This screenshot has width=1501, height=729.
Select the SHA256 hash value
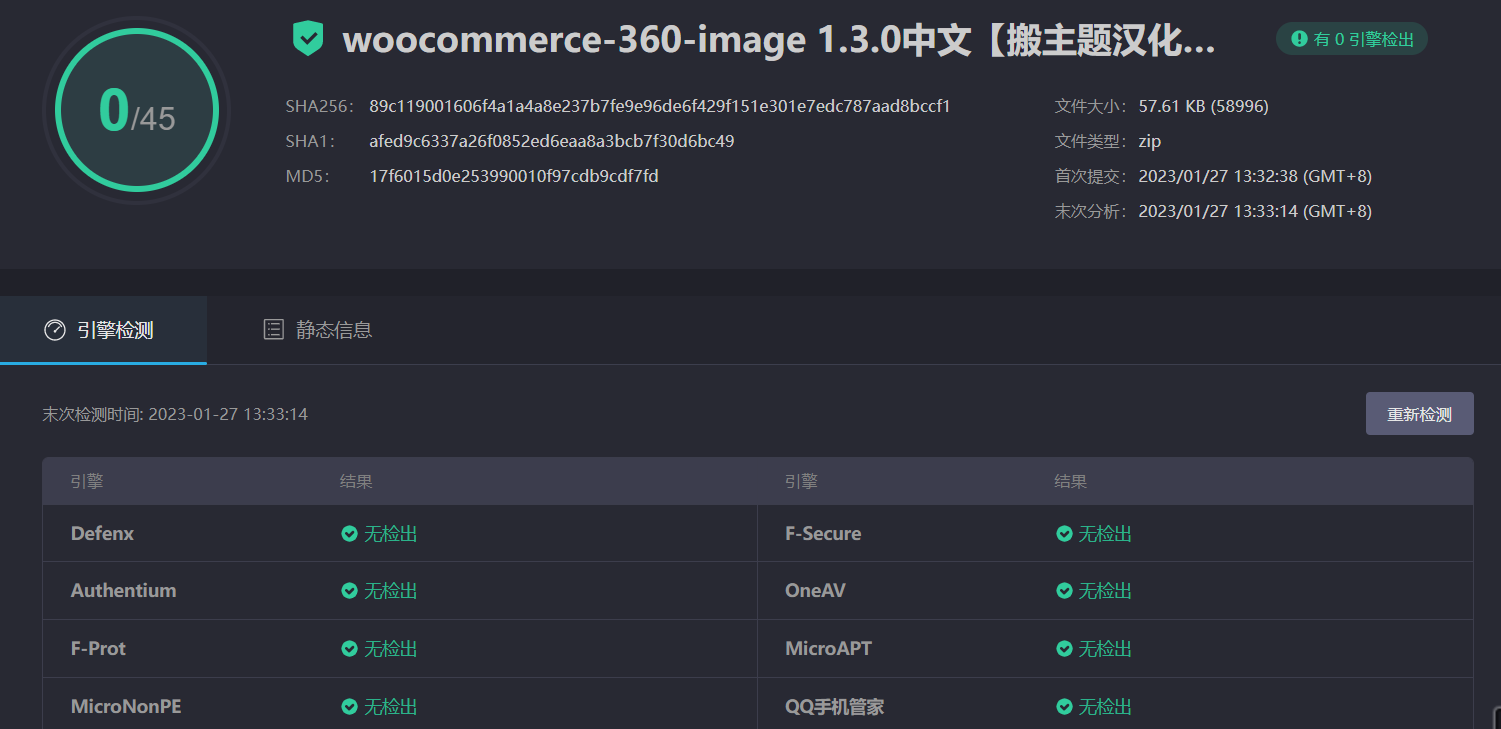click(x=660, y=106)
